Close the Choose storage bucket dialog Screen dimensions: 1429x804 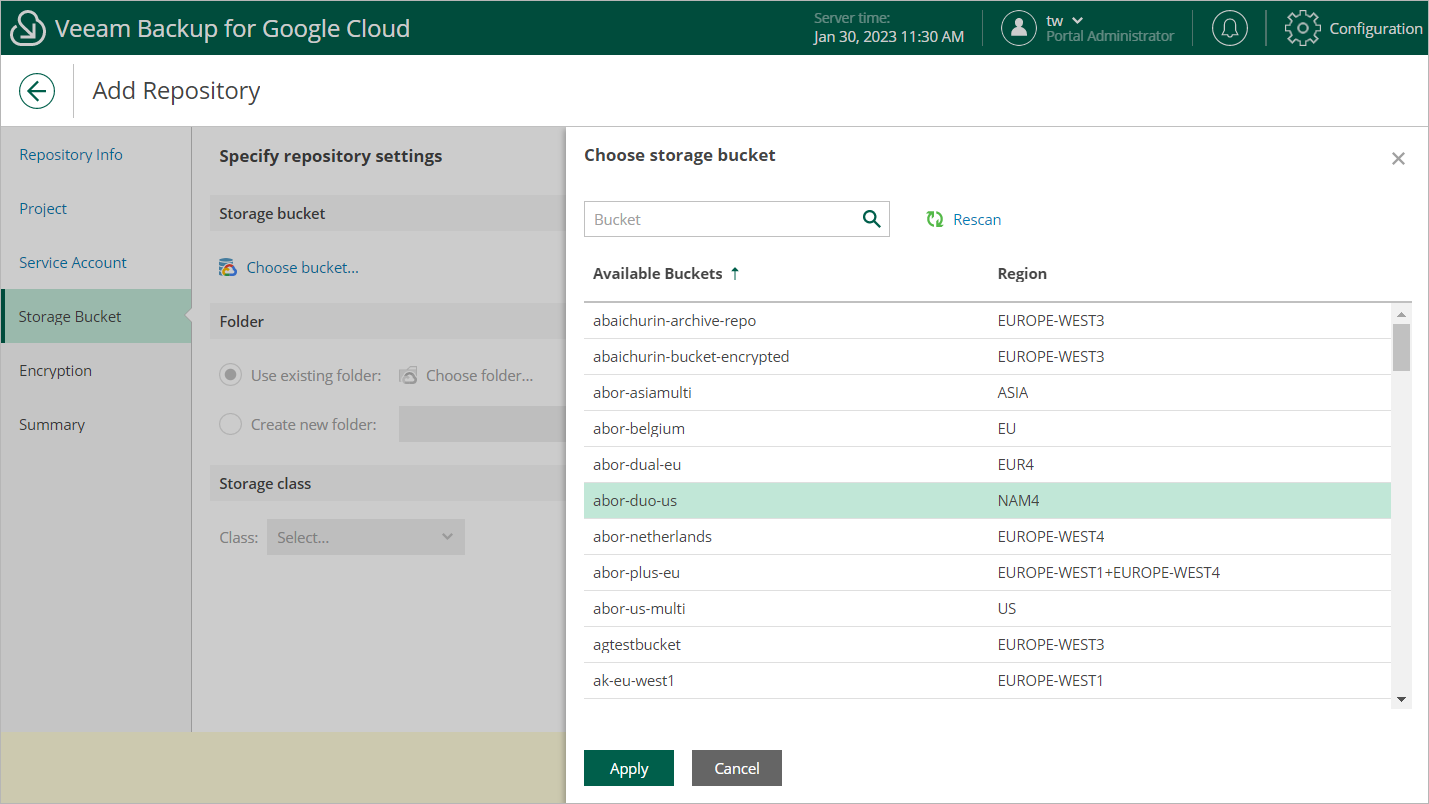tap(1398, 159)
